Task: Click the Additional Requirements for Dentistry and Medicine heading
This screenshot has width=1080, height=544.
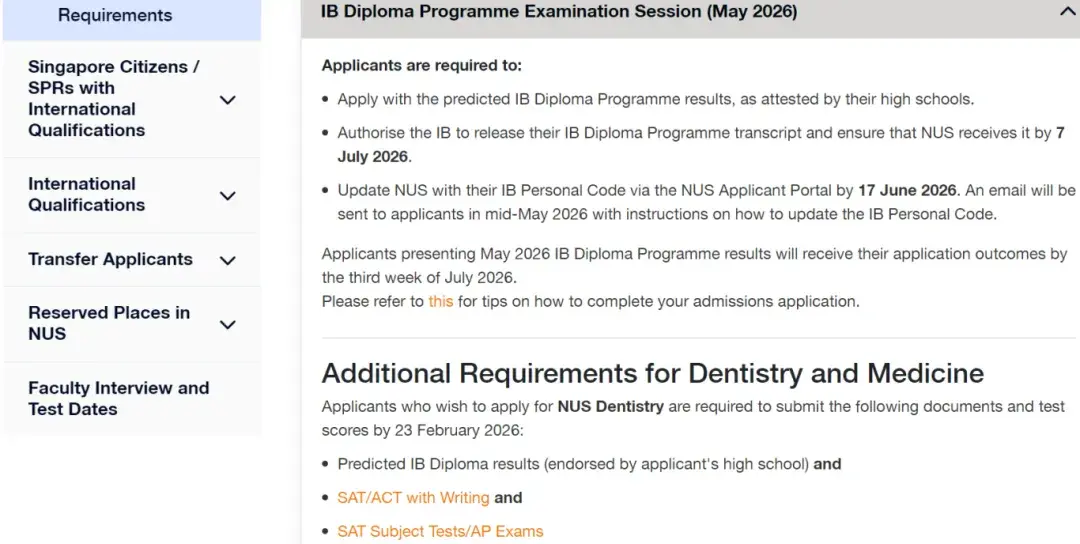Action: coord(652,373)
